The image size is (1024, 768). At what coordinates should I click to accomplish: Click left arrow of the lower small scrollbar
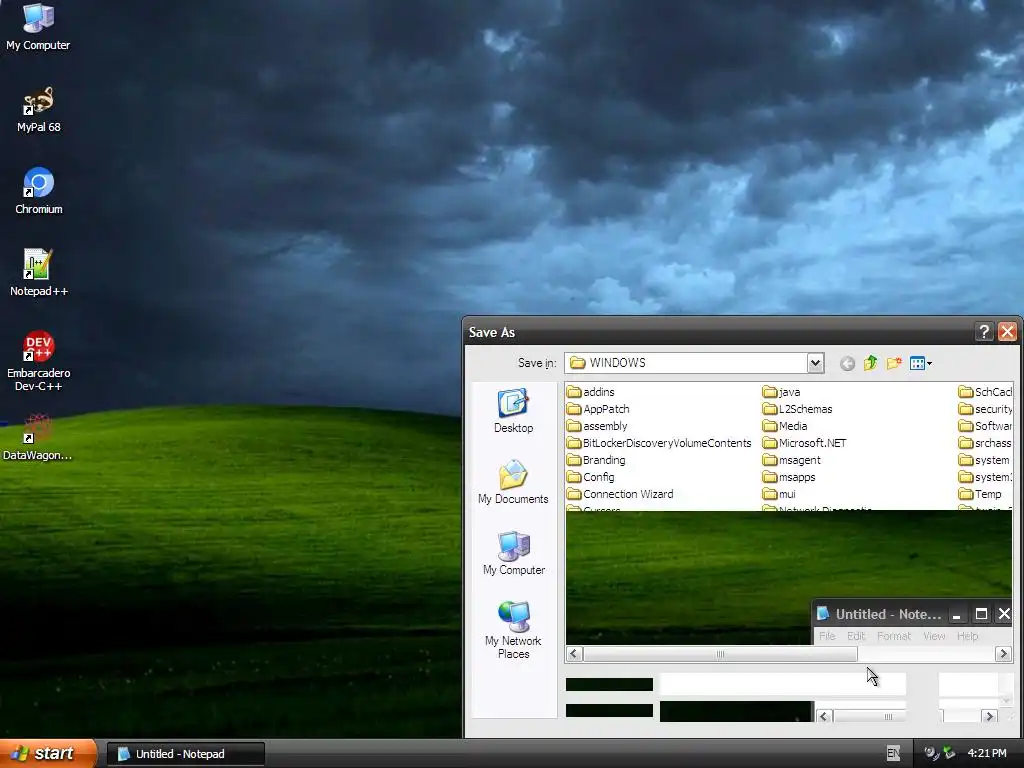[824, 716]
